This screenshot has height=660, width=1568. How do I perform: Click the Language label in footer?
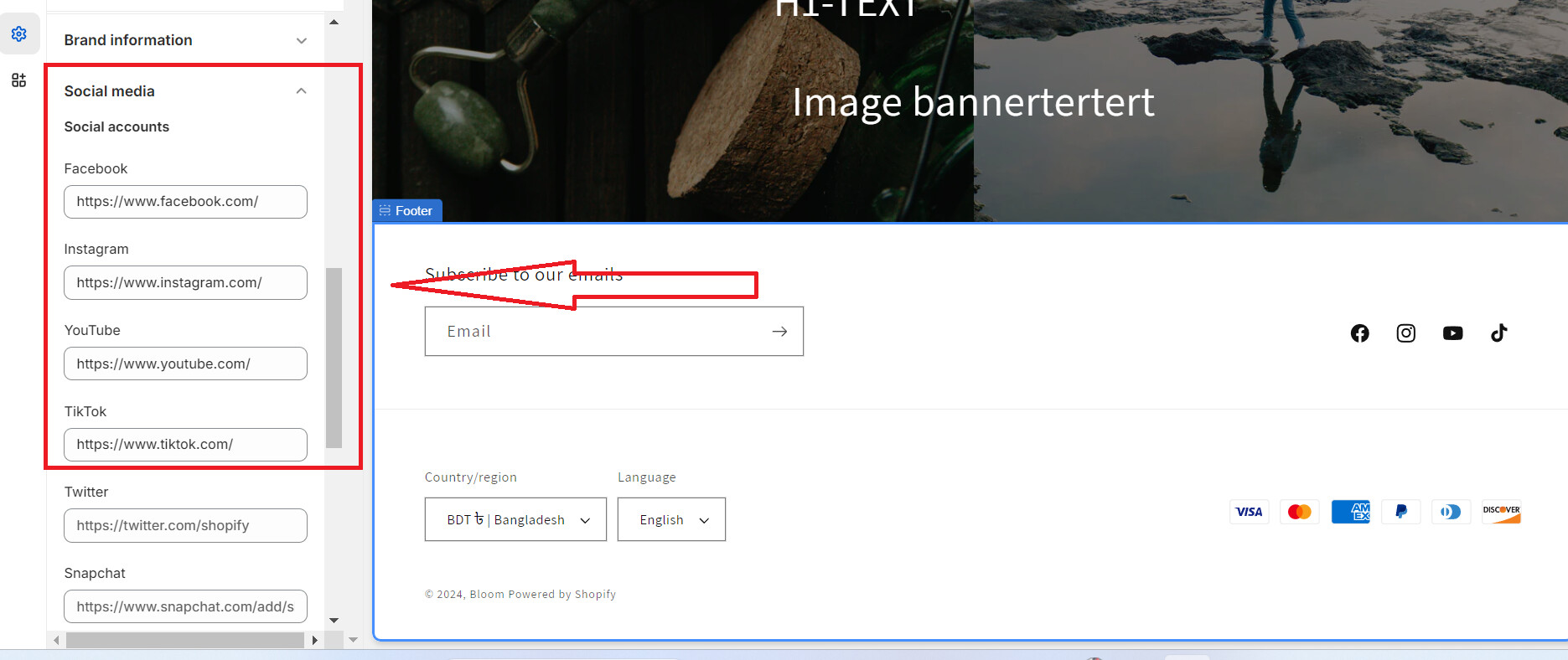tap(646, 477)
